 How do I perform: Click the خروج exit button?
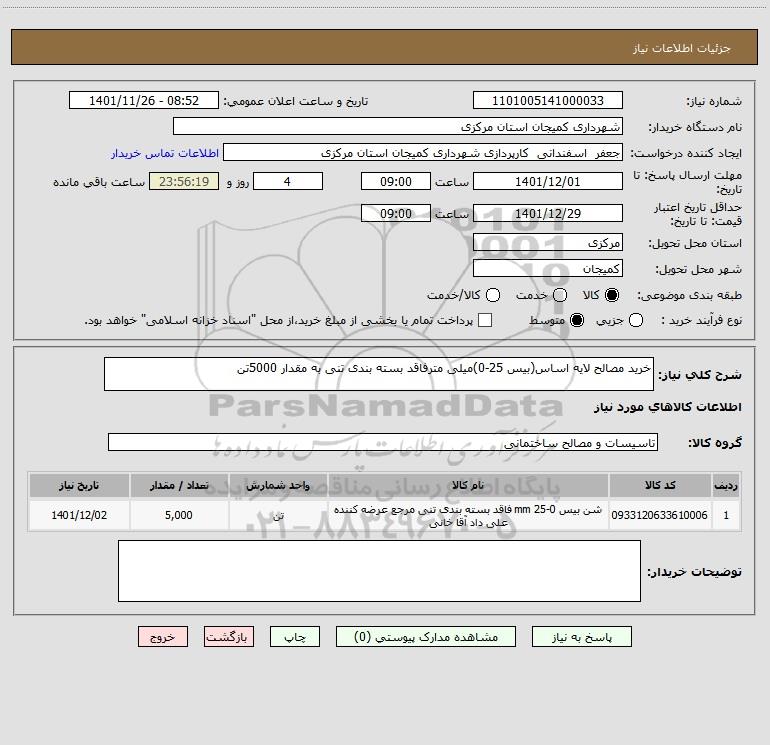(x=163, y=637)
